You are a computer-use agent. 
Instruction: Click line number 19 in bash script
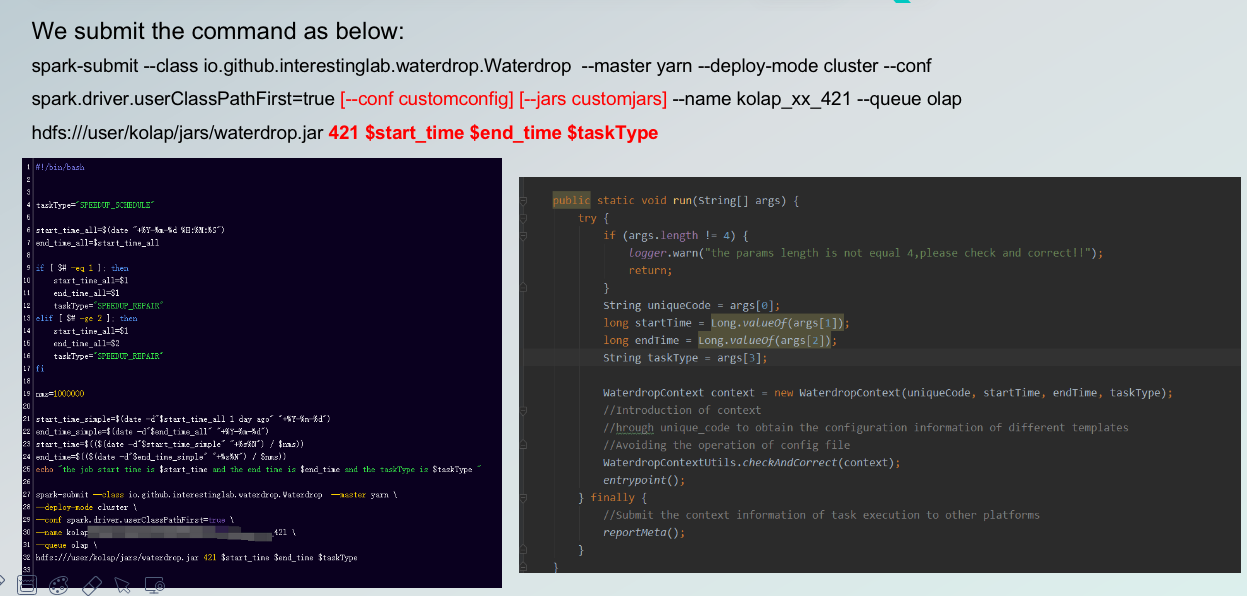[x=29, y=394]
